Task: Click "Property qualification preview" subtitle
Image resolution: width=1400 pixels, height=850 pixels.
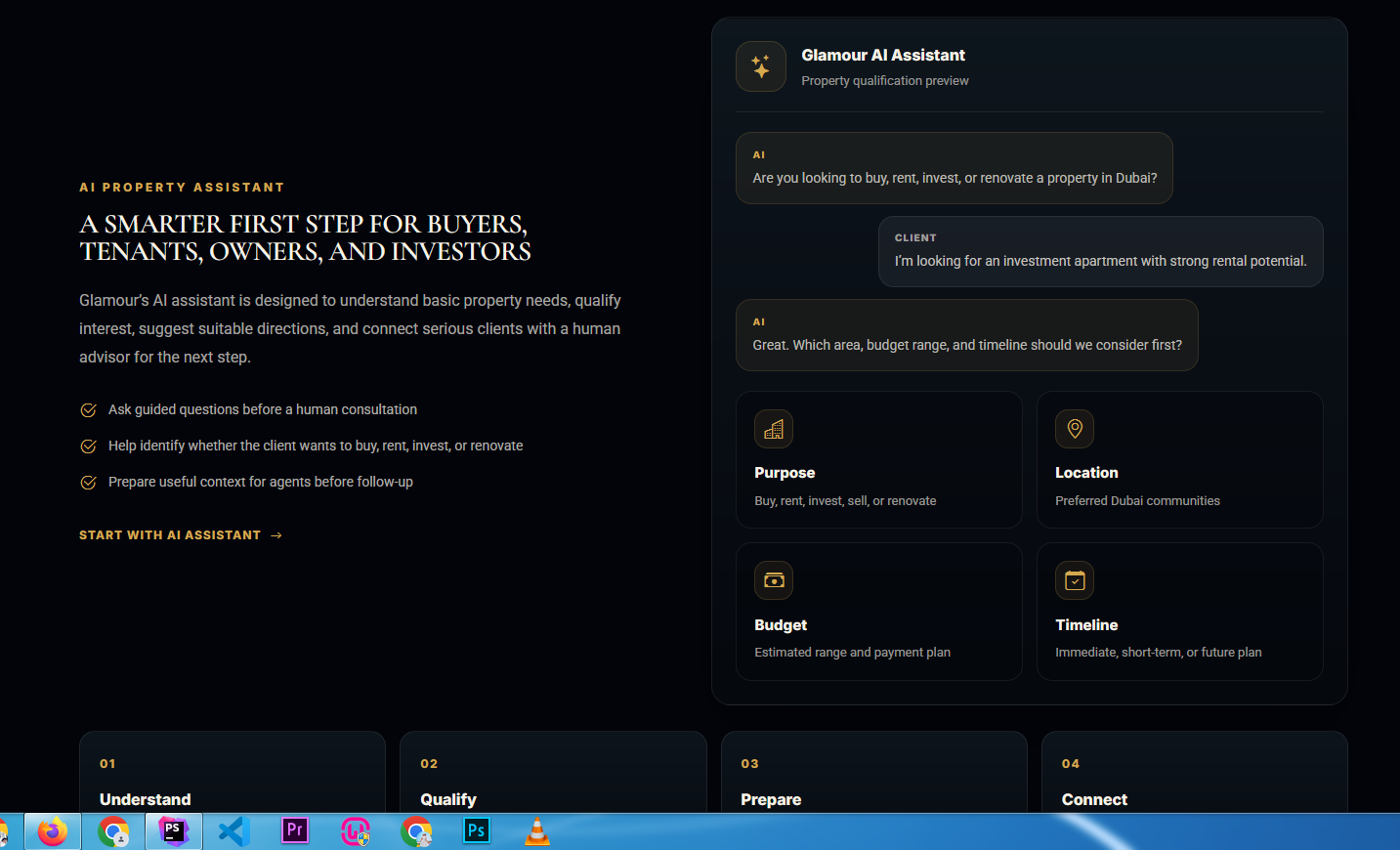Action: click(885, 81)
